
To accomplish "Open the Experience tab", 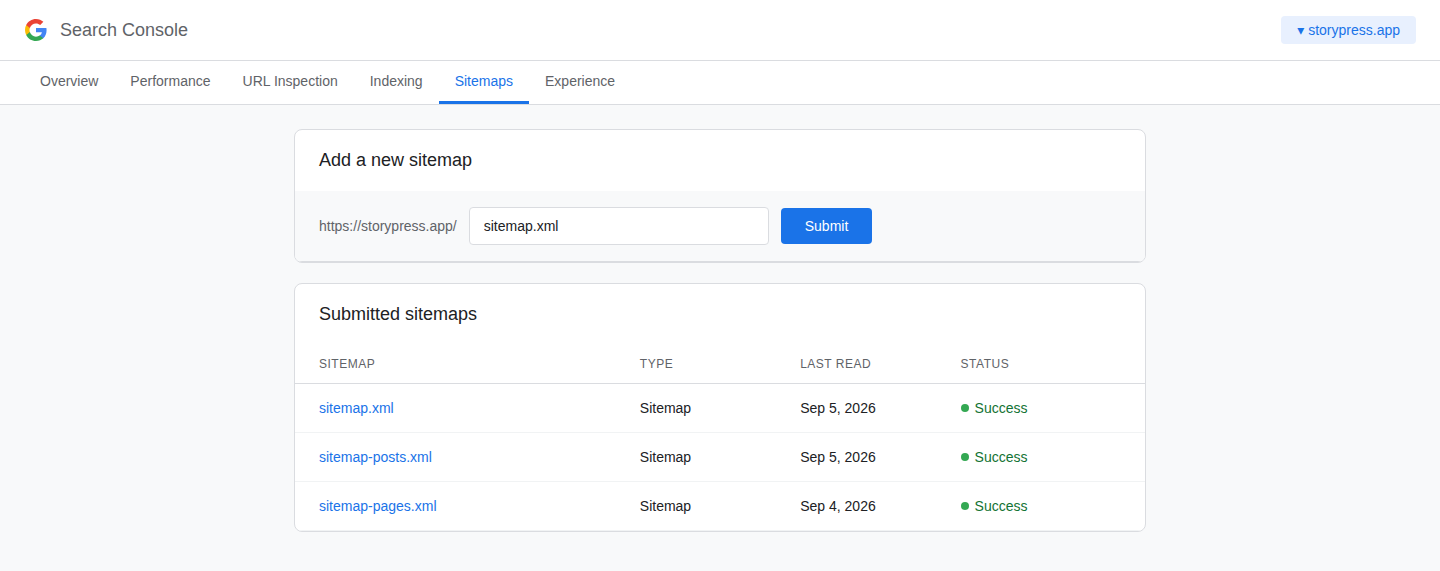I will pyautogui.click(x=580, y=81).
